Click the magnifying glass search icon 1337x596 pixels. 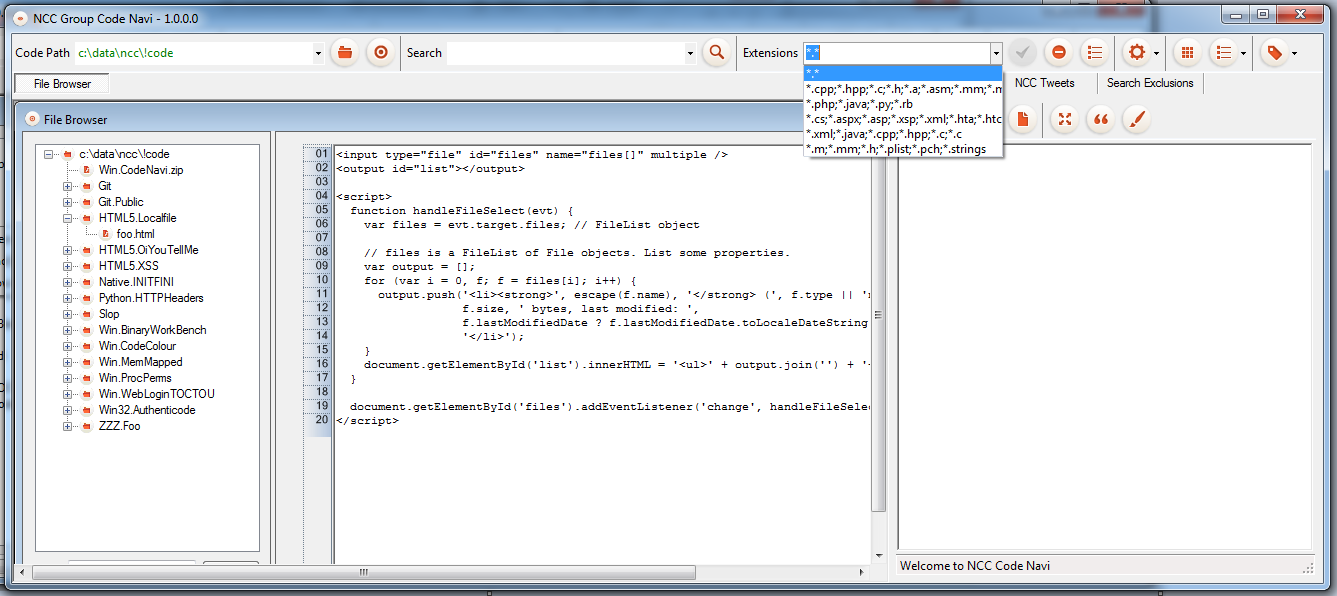click(715, 52)
